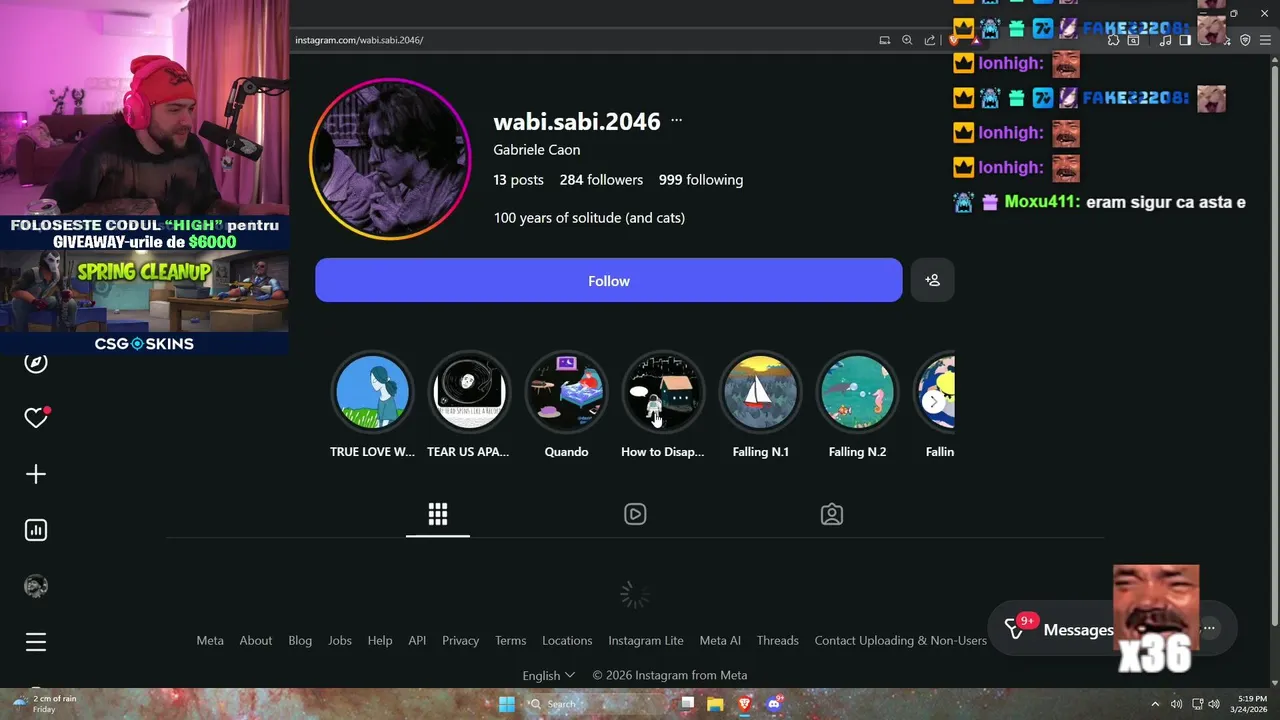Click the browser share page icon
Image resolution: width=1280 pixels, height=720 pixels.
pos(930,40)
